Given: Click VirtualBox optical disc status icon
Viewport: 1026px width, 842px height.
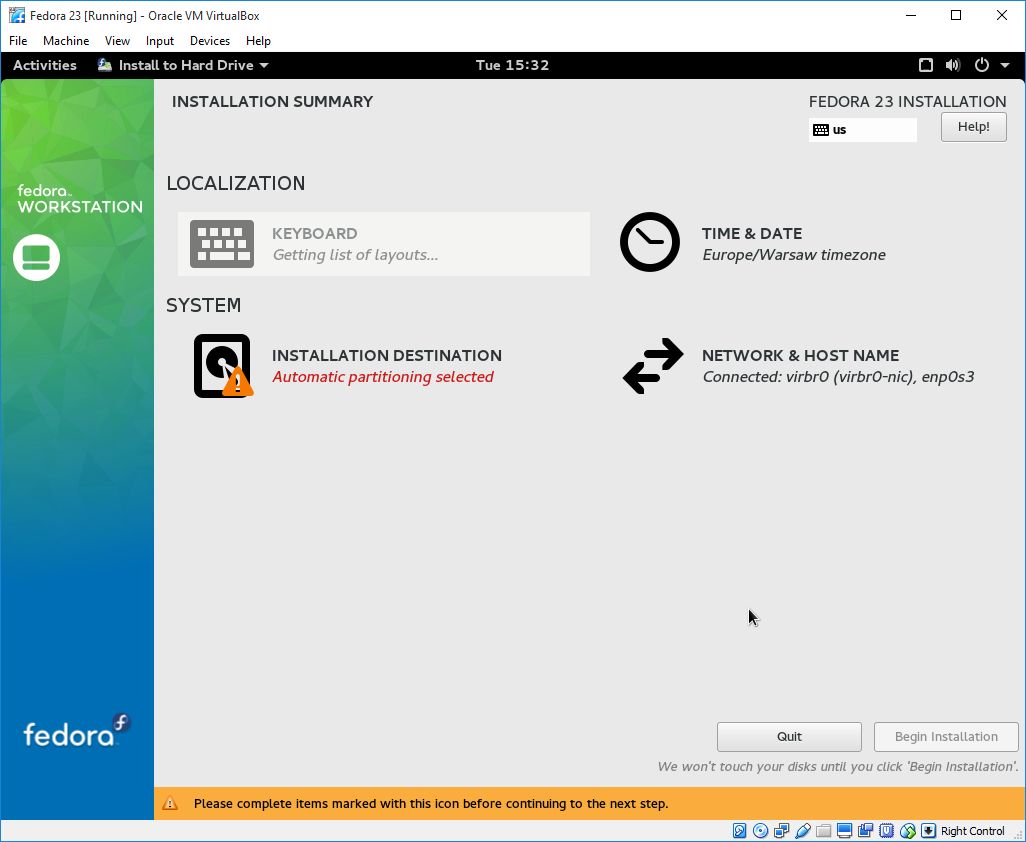Looking at the screenshot, I should point(760,831).
